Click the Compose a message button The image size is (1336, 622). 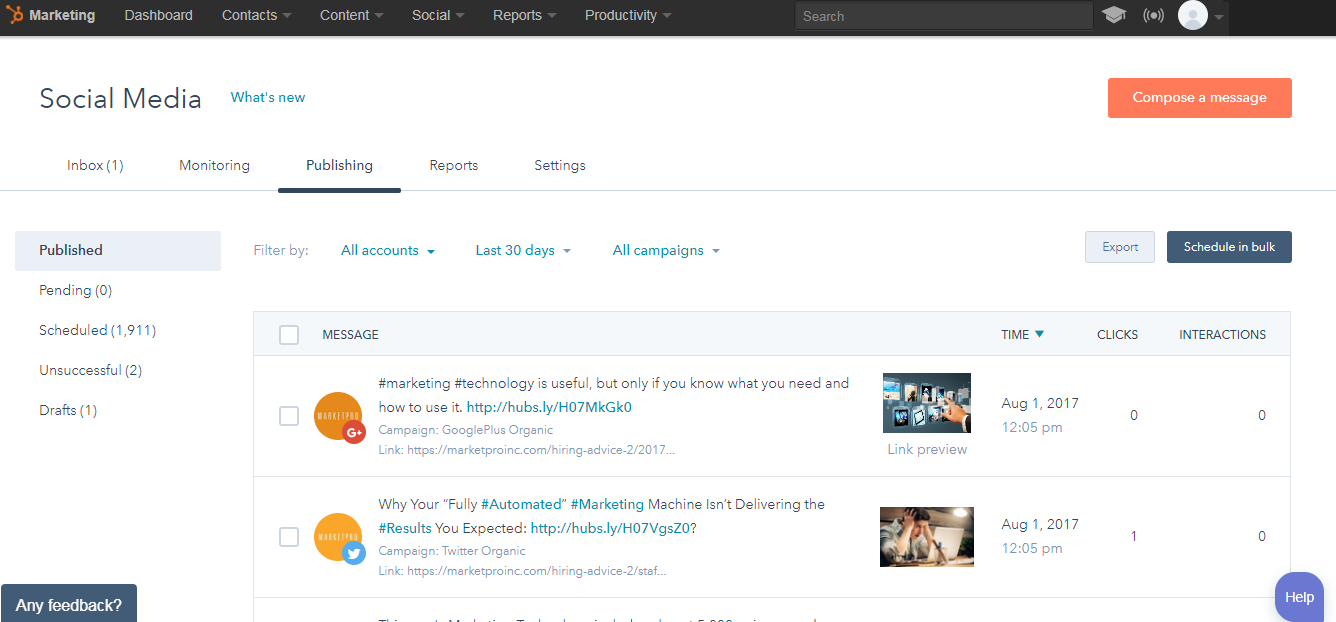[x=1199, y=97]
